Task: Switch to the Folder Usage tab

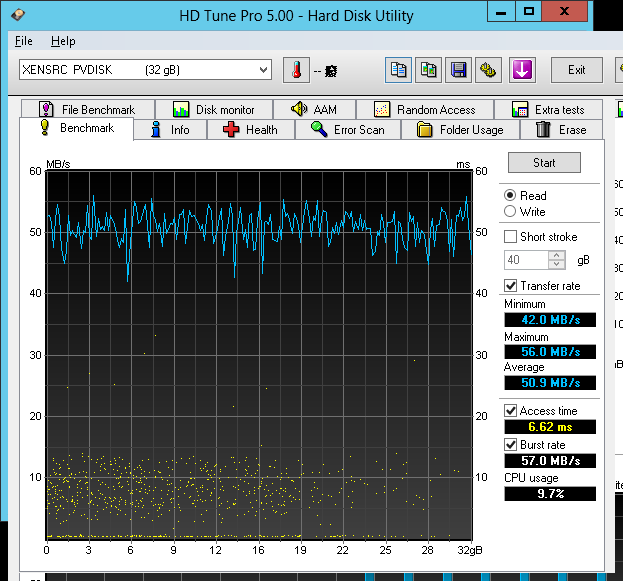Action: 460,130
